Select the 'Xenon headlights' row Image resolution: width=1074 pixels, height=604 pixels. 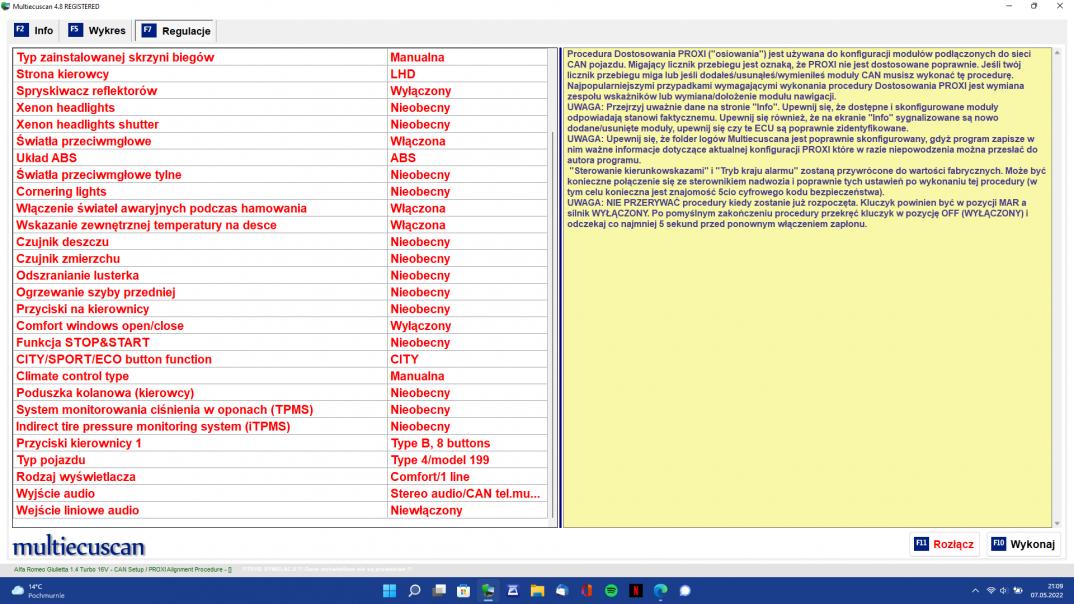click(280, 108)
